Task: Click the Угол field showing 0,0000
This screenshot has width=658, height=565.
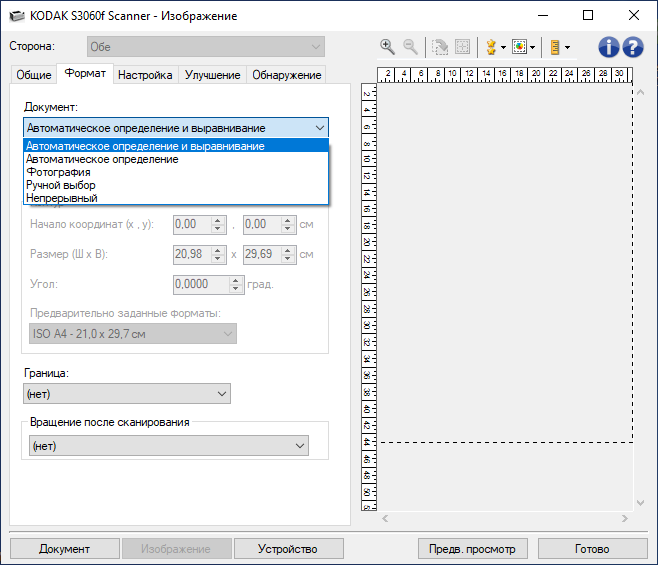Action: [x=201, y=284]
